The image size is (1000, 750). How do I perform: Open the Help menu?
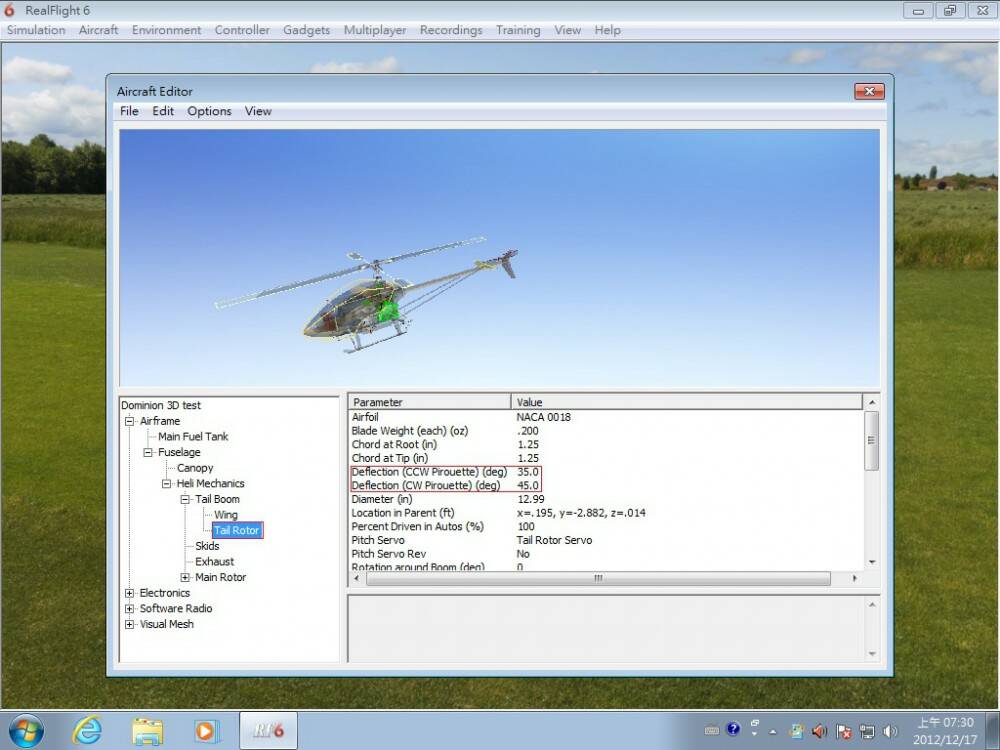607,30
